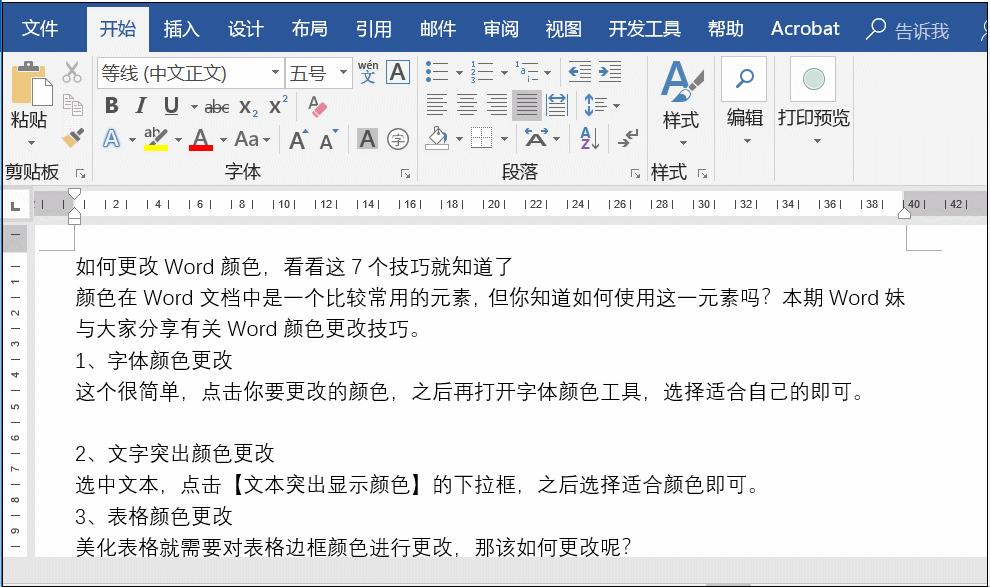Click first-line indent ruler marker

click(75, 193)
